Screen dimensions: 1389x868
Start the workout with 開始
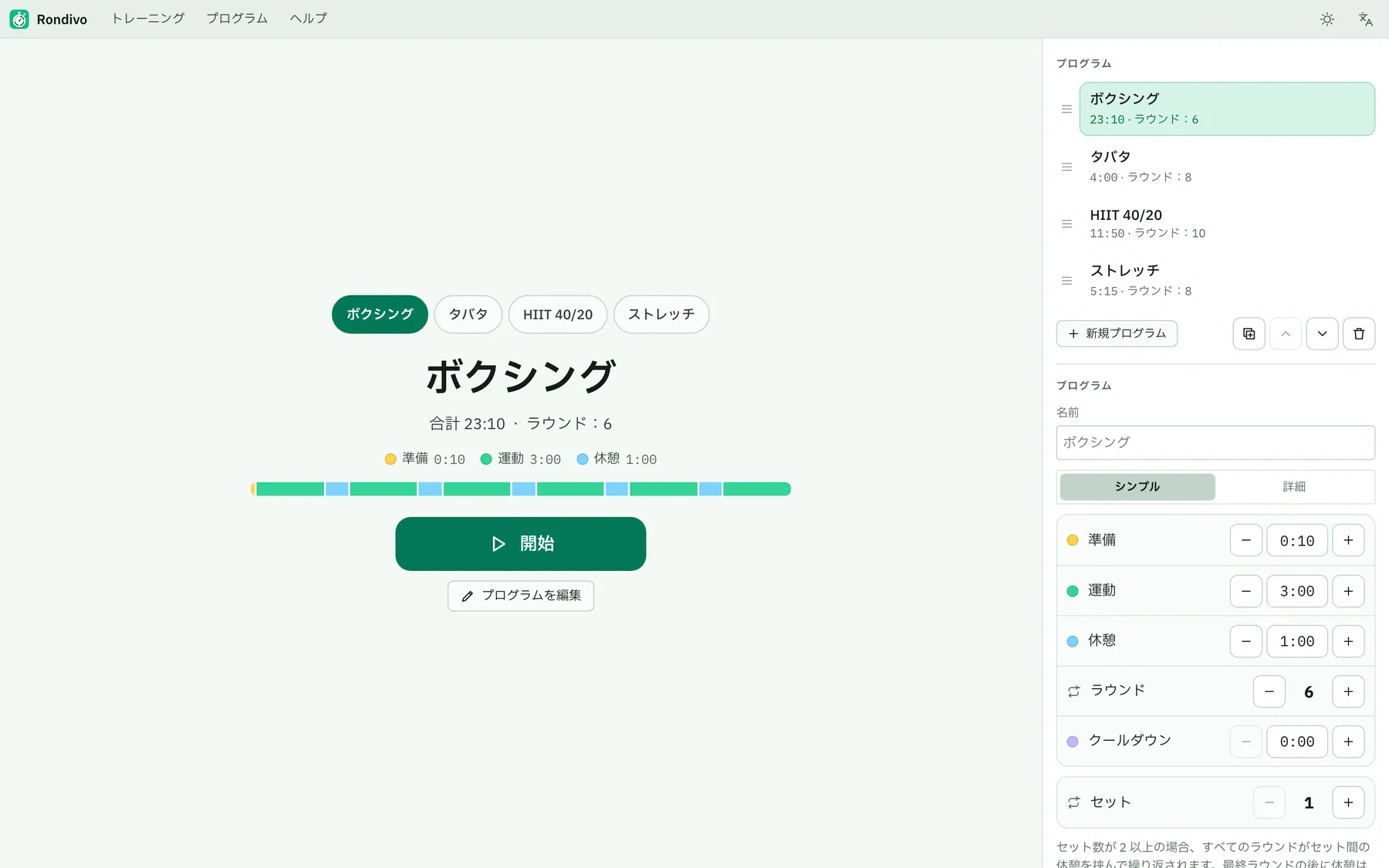521,544
